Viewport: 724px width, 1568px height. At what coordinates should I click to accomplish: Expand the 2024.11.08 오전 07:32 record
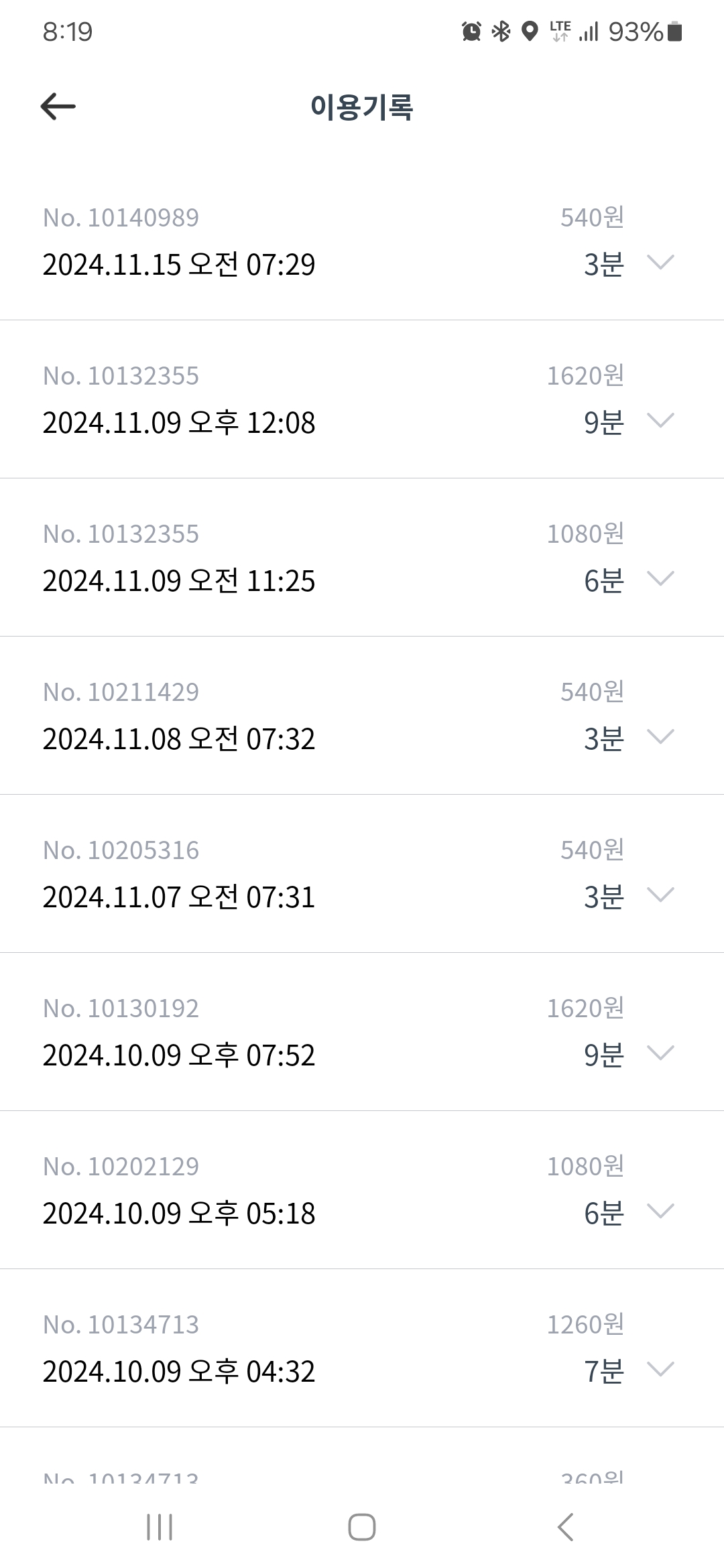pos(660,737)
